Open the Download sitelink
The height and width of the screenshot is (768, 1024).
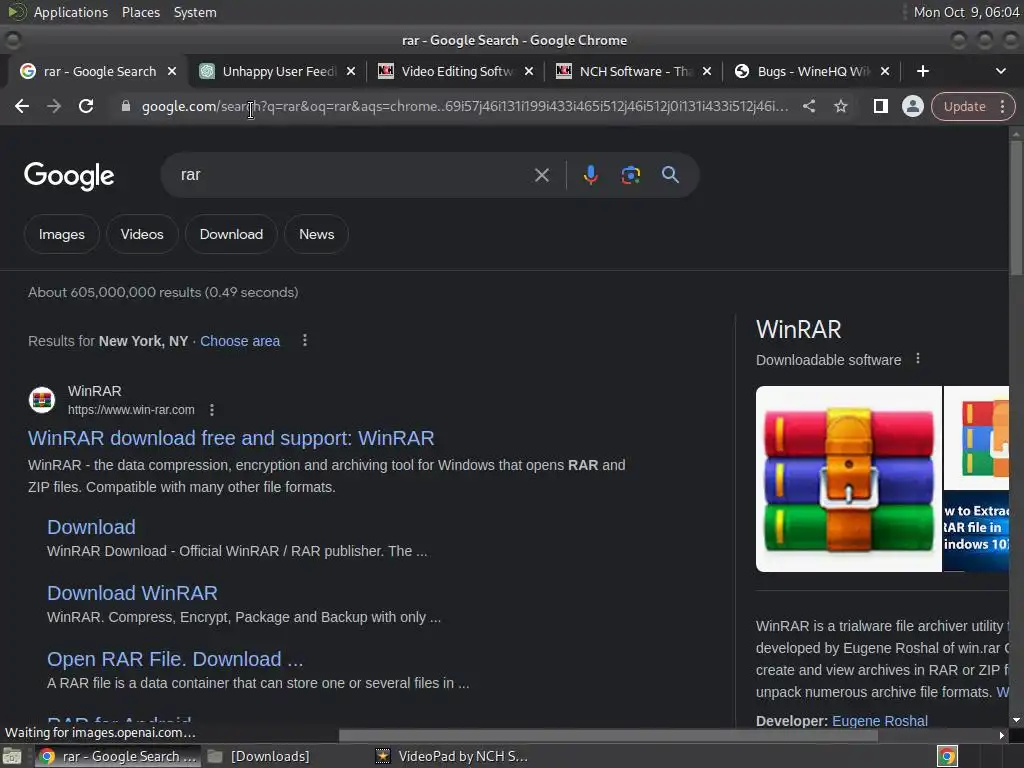click(x=91, y=527)
